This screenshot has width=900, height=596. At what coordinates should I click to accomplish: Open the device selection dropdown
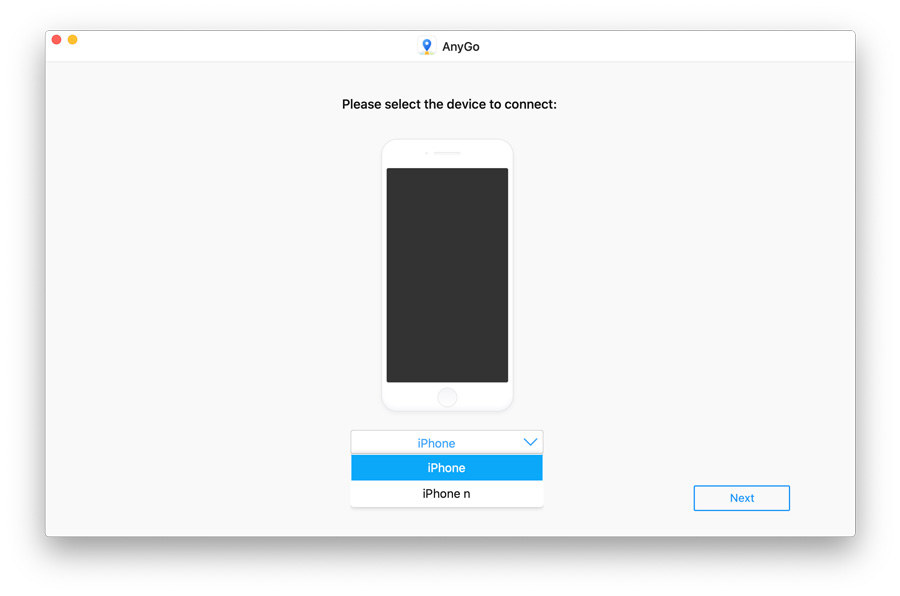tap(446, 442)
